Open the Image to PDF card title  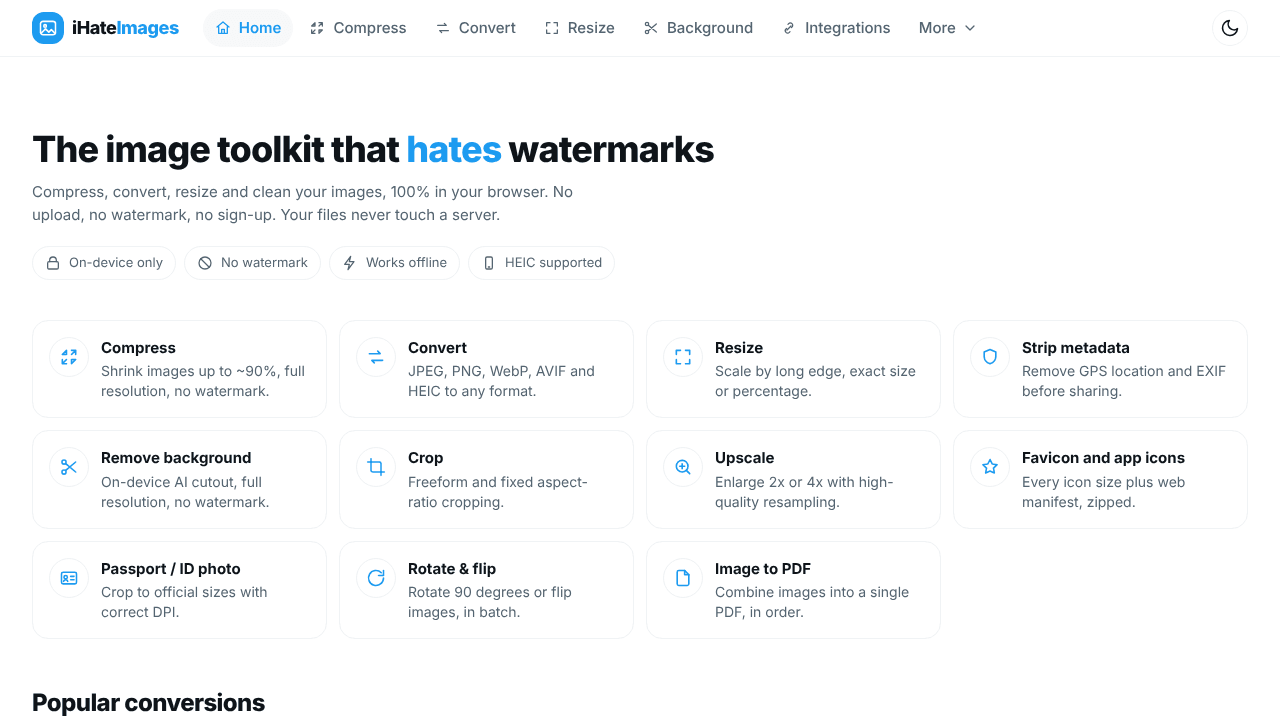[763, 569]
